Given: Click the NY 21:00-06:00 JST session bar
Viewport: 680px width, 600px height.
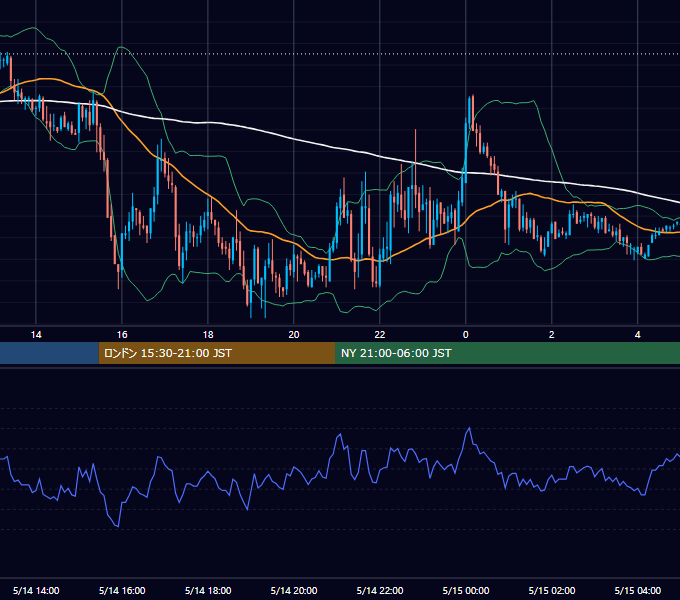Looking at the screenshot, I should tap(507, 353).
